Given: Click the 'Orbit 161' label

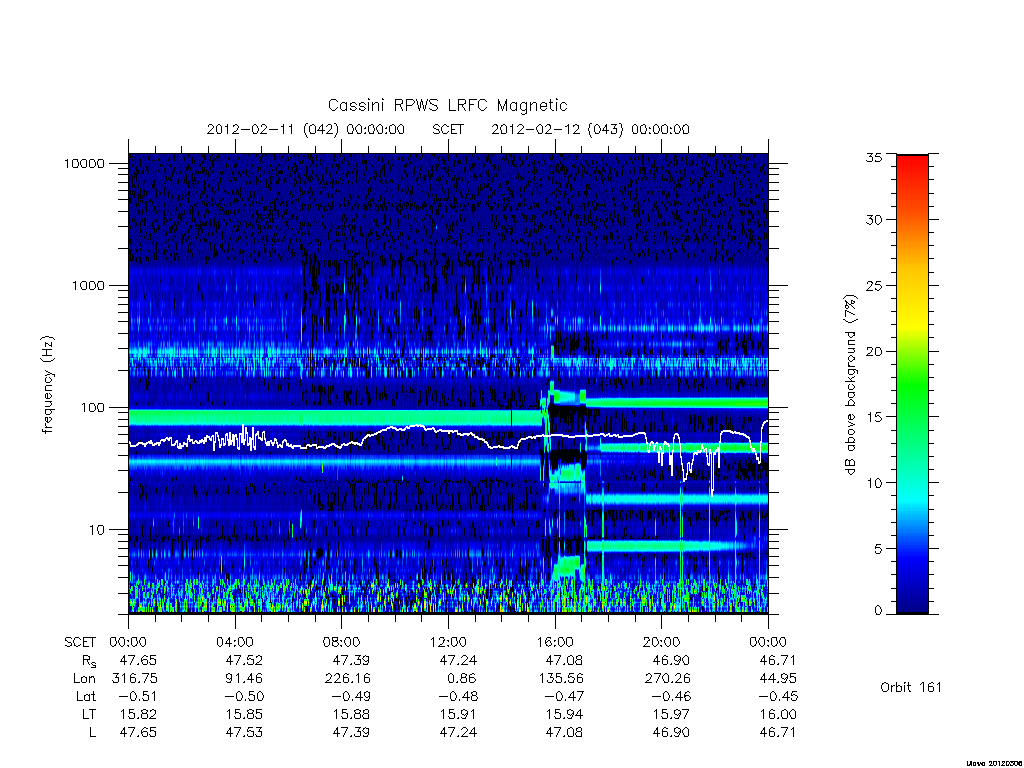Looking at the screenshot, I should pos(911,687).
